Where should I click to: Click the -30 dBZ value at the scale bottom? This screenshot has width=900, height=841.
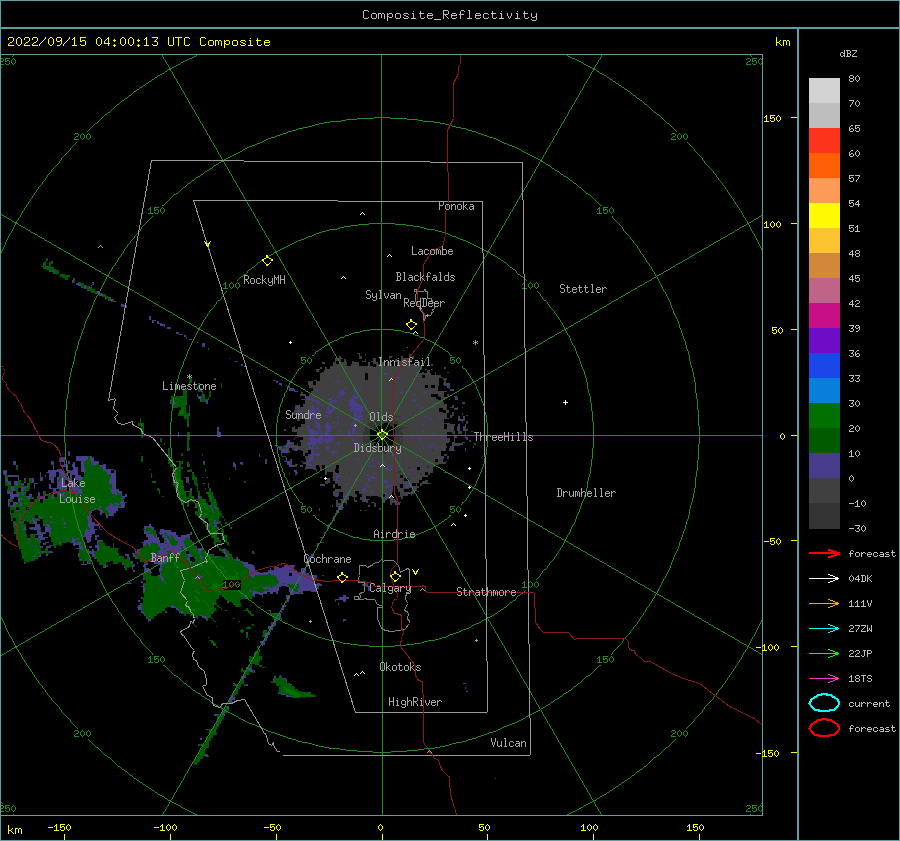tap(857, 528)
